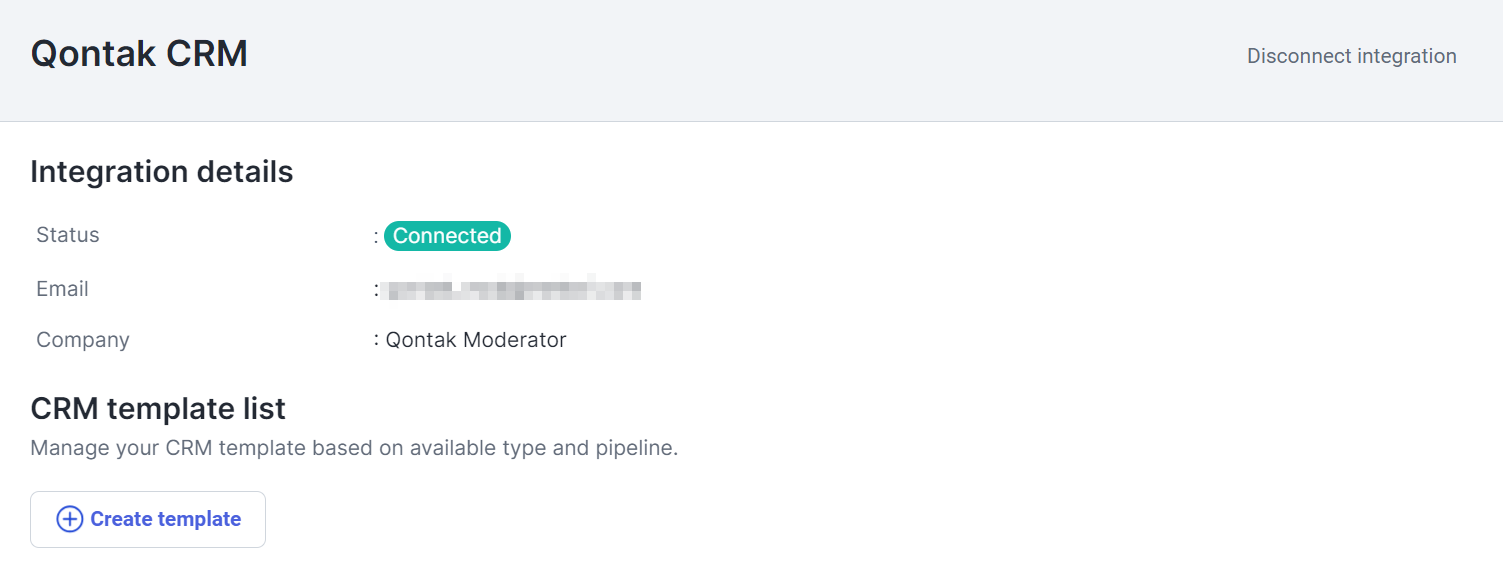This screenshot has height=566, width=1503.
Task: Click the Email field label
Action: 62,289
